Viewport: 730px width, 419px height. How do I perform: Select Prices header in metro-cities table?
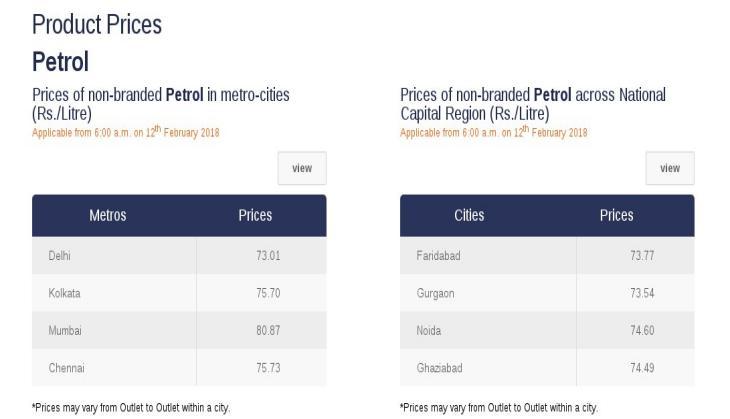(x=255, y=215)
